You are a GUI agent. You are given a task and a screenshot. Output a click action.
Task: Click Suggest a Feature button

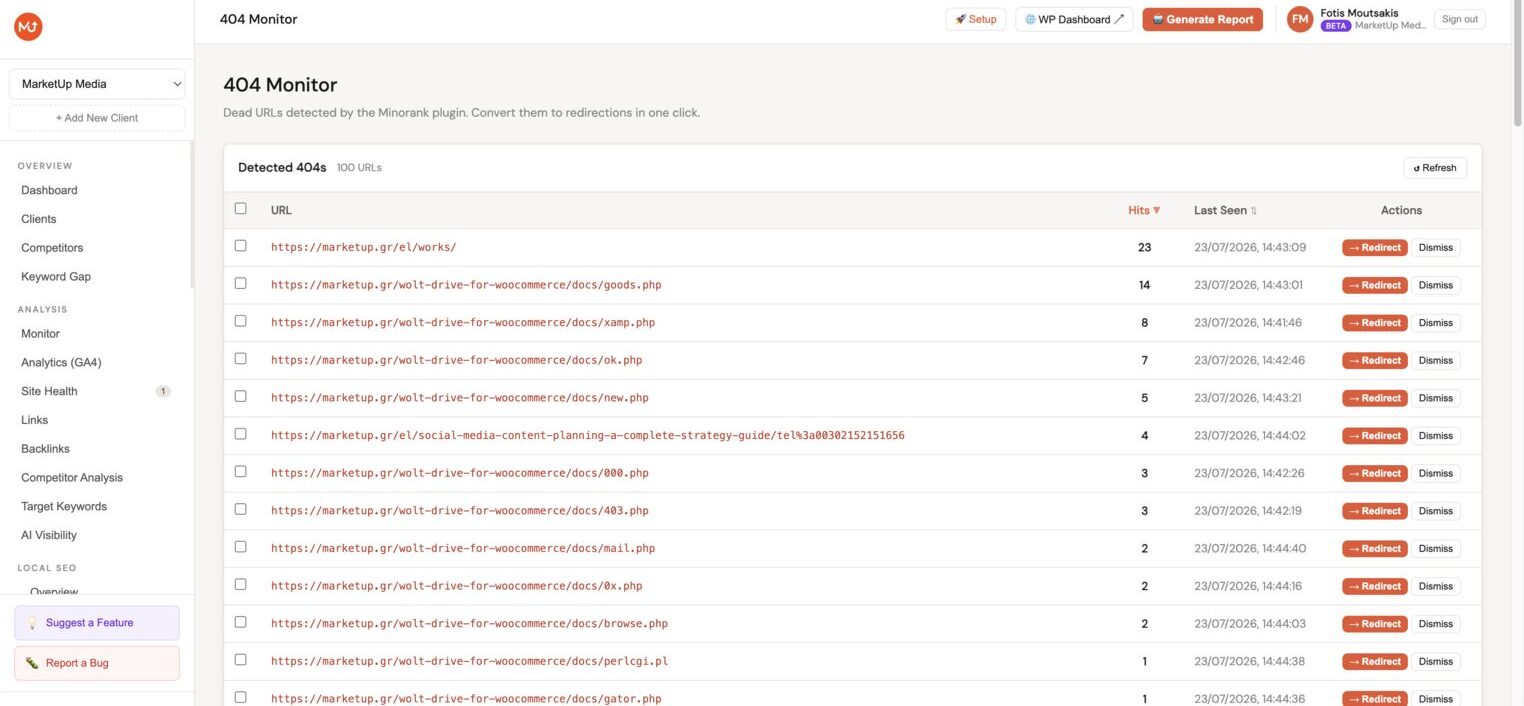(97, 623)
